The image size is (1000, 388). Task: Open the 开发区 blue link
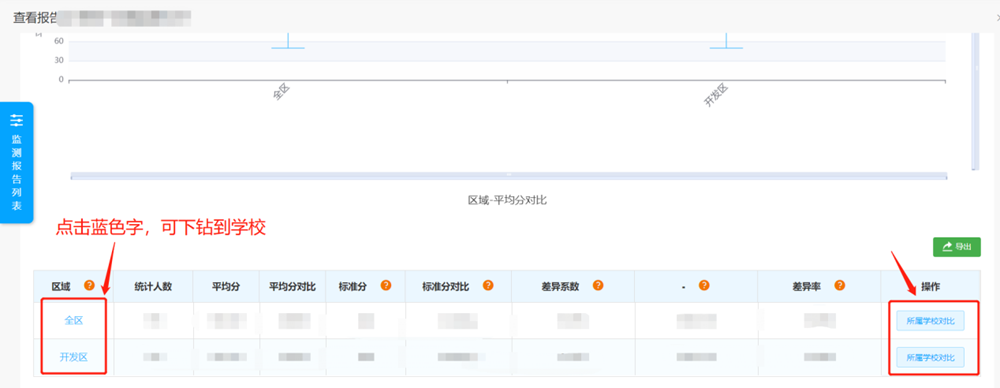point(73,357)
